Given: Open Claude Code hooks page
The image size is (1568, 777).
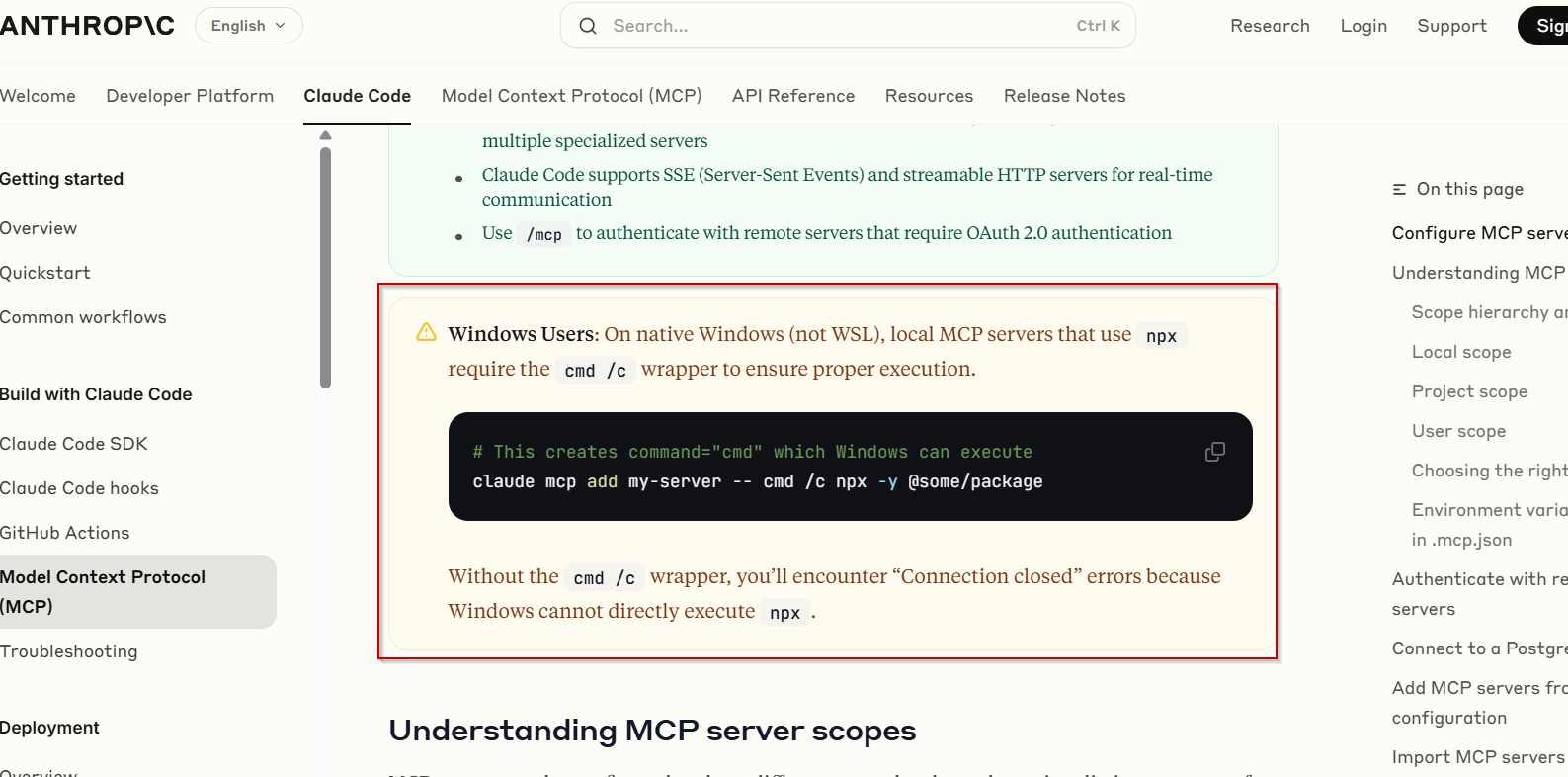Looking at the screenshot, I should 79,488.
